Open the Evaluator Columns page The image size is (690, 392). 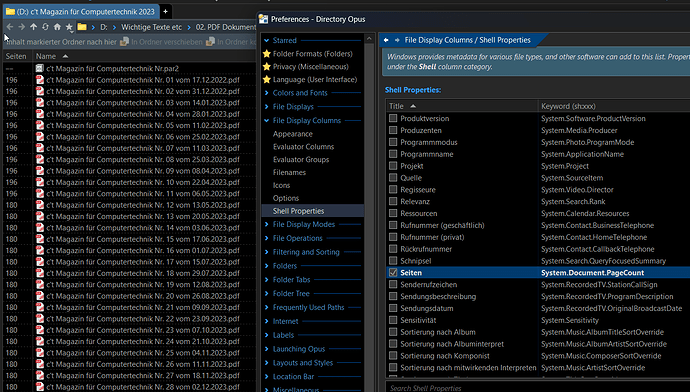303,147
